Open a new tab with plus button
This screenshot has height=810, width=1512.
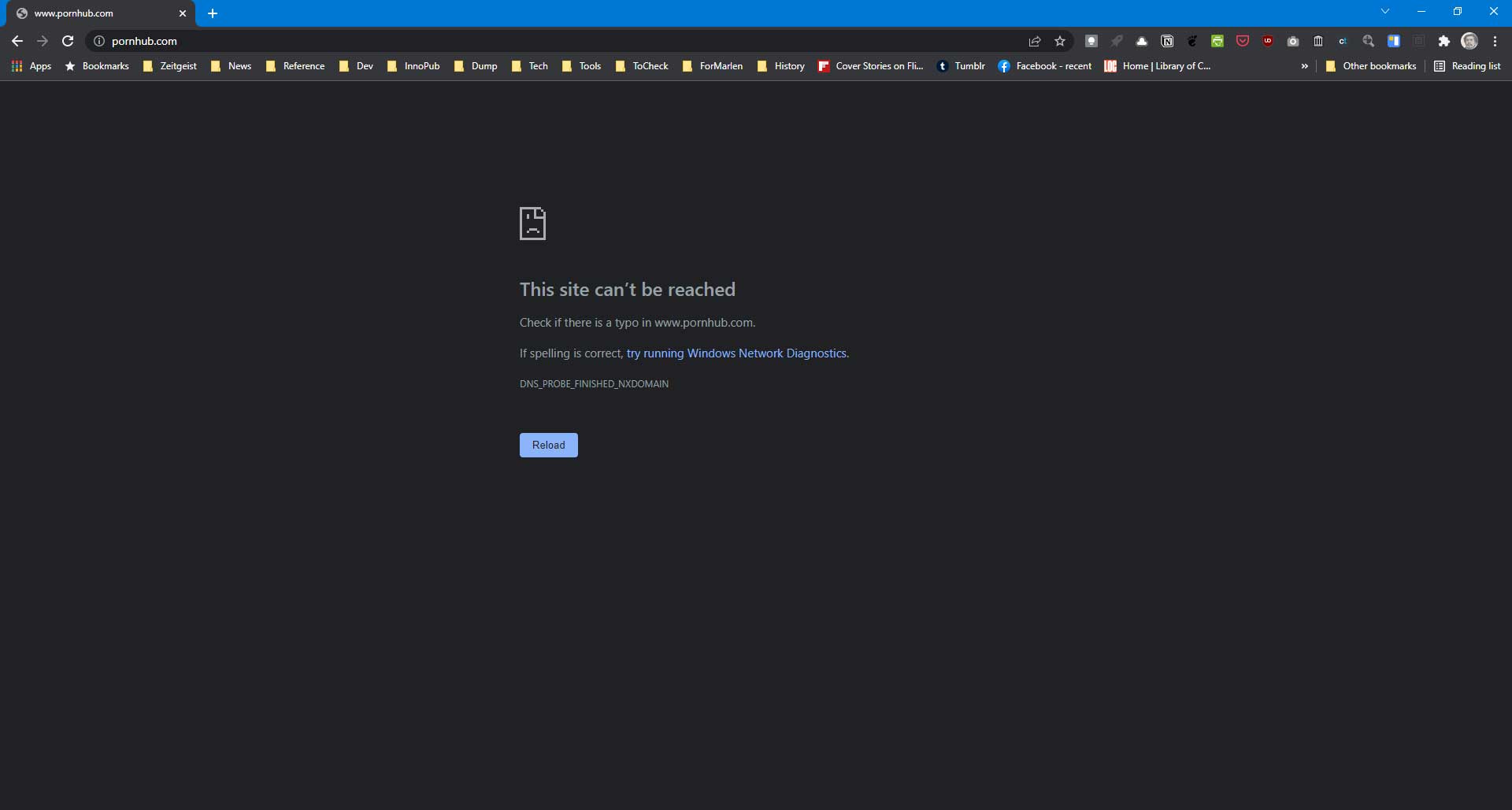[213, 13]
